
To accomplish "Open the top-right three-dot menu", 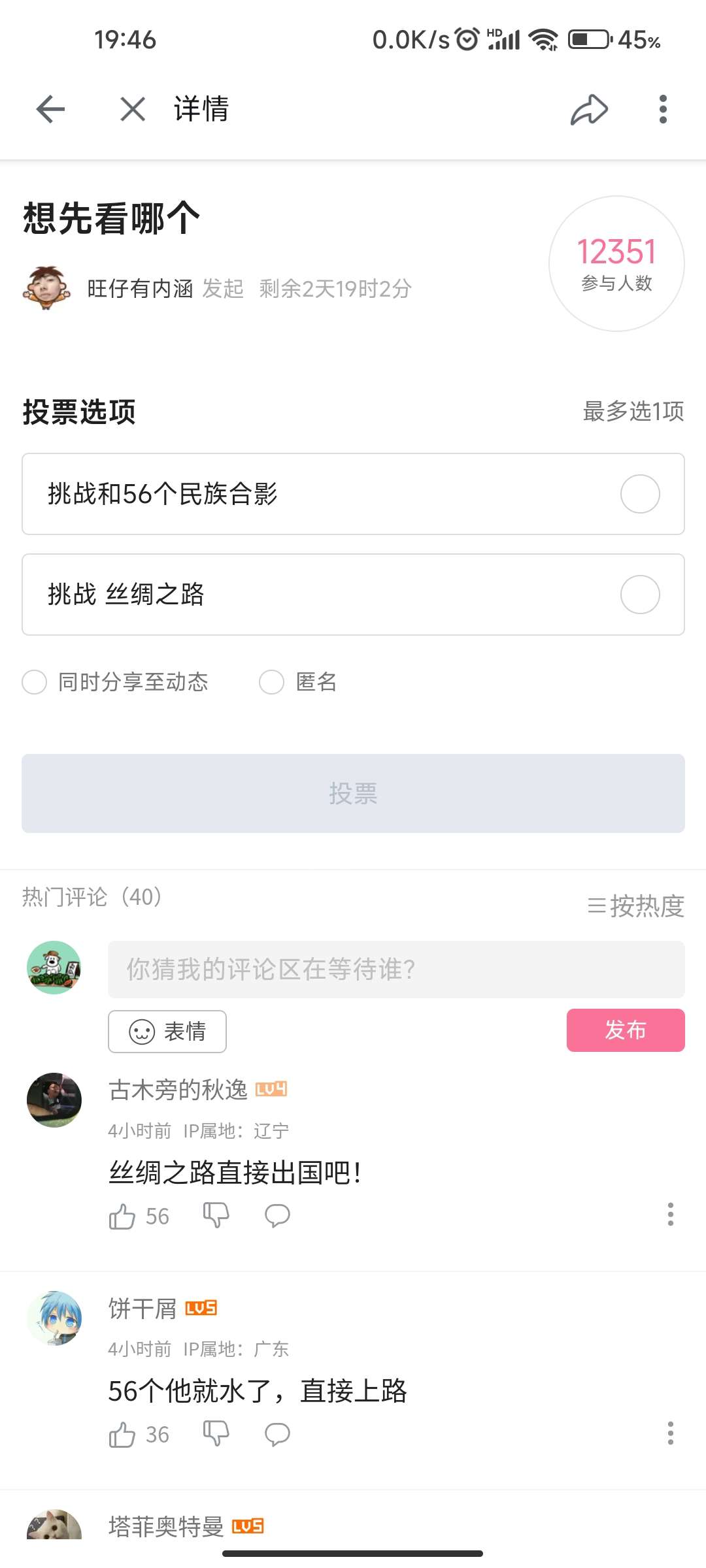I will (x=663, y=109).
